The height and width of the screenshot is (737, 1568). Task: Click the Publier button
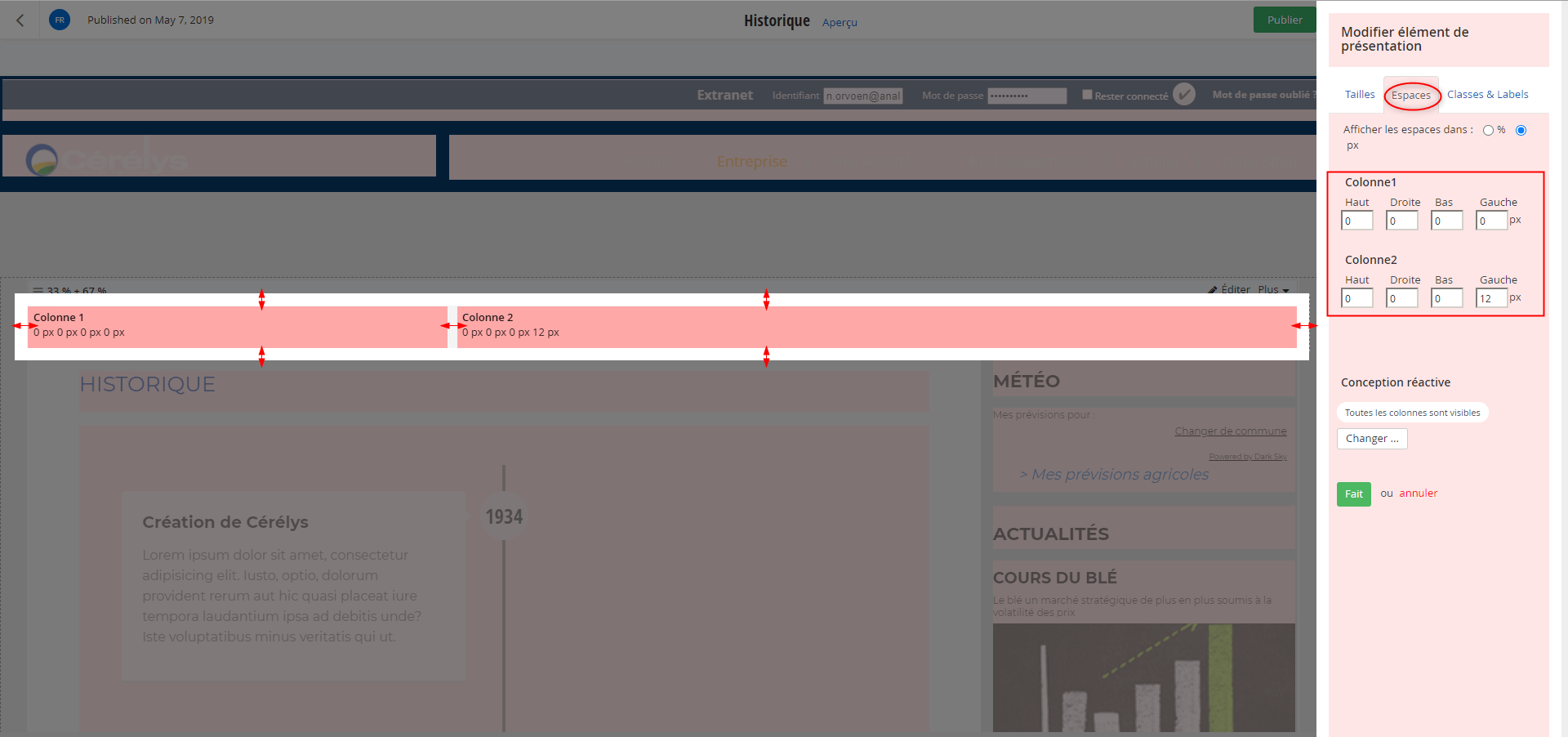pos(1284,20)
